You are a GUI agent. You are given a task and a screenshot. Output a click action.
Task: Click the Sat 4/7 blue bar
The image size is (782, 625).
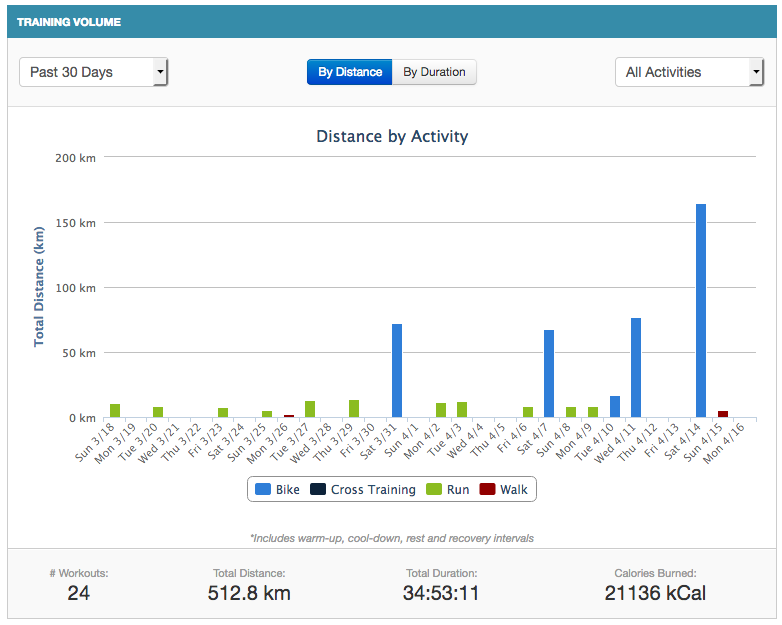(x=549, y=373)
